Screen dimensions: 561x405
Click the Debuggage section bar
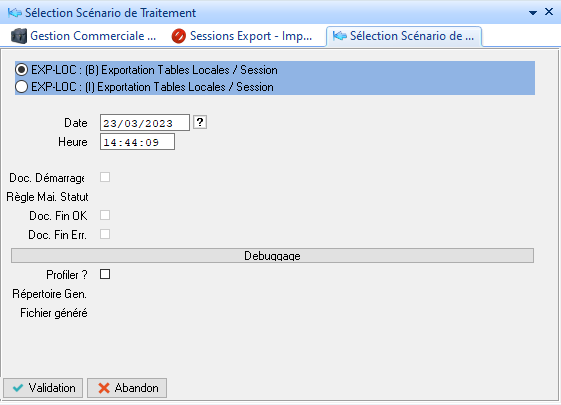pyautogui.click(x=272, y=255)
